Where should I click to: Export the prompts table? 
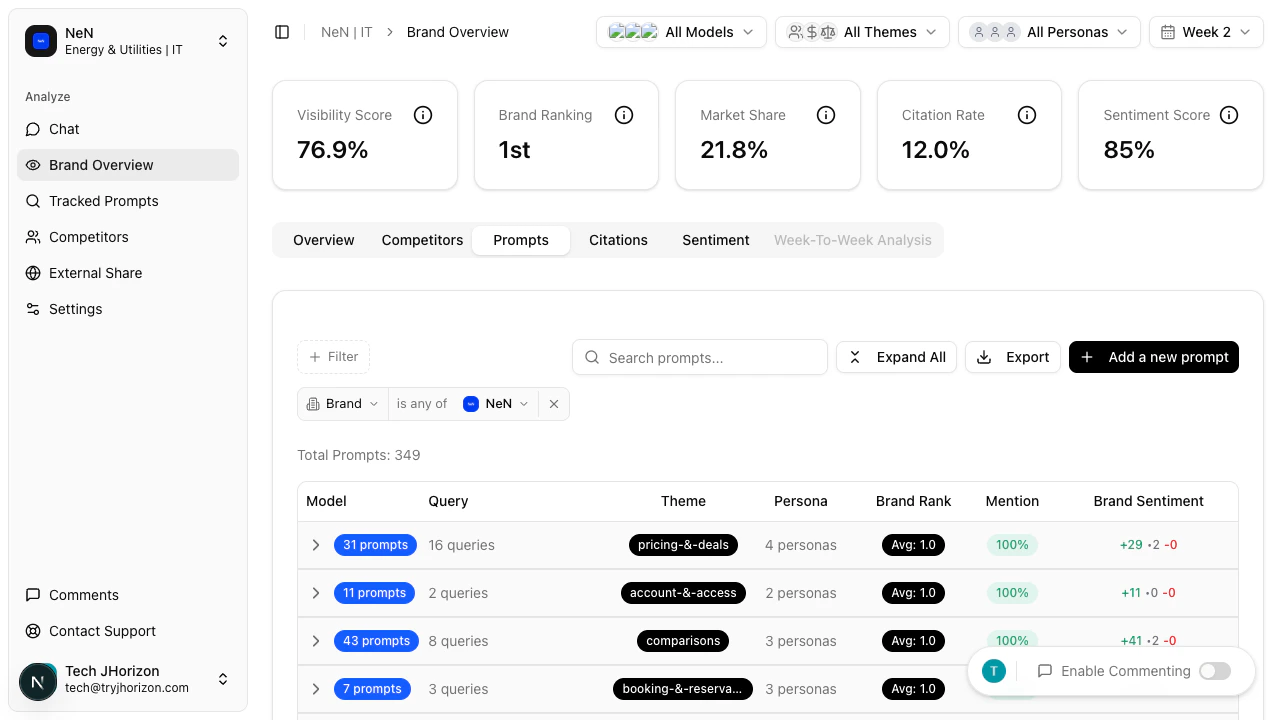tap(1013, 357)
